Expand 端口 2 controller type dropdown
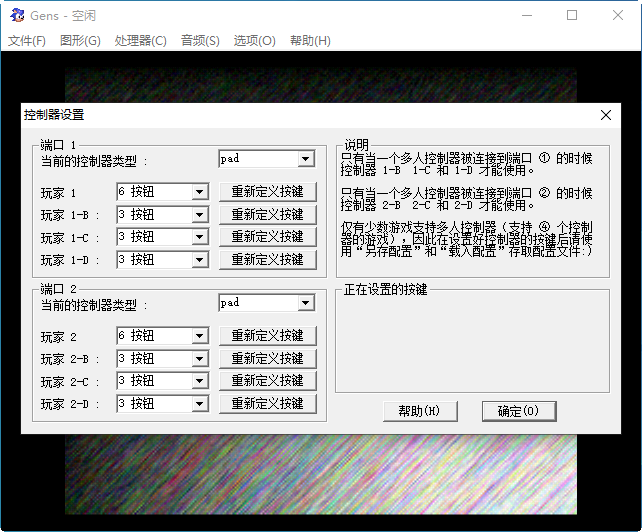 (x=305, y=303)
